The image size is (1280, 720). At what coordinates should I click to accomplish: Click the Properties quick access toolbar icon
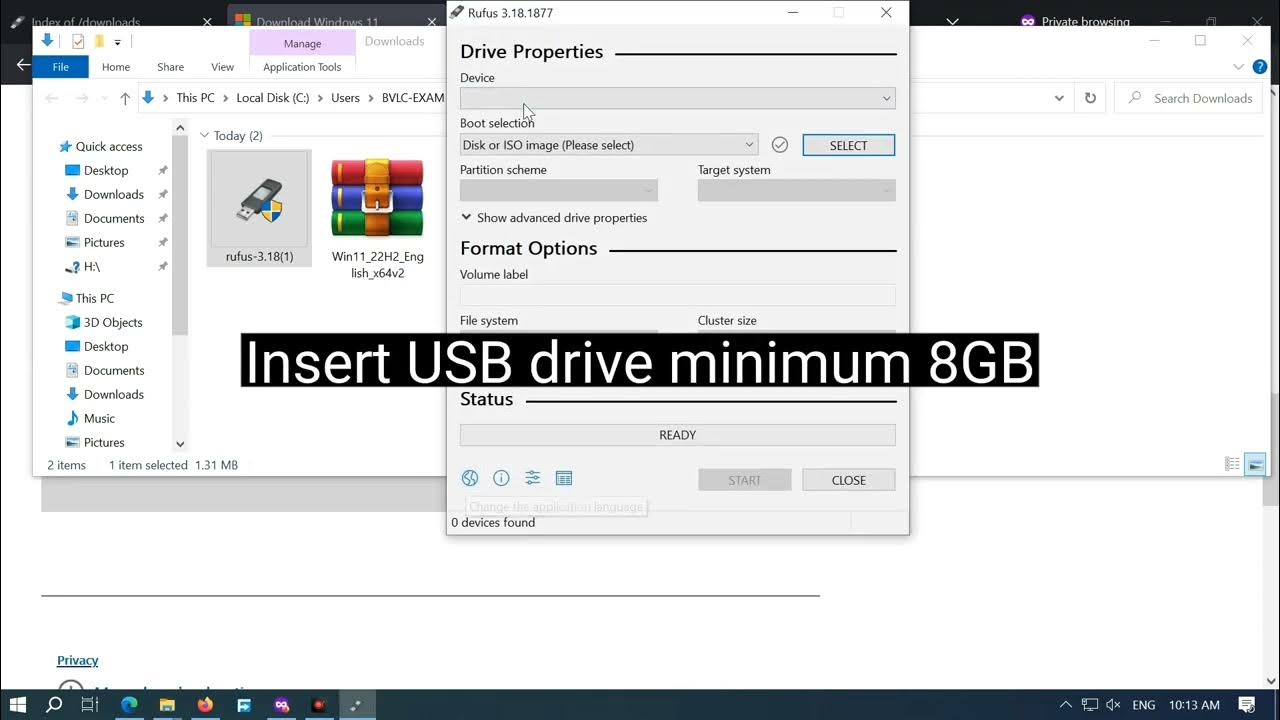(78, 42)
